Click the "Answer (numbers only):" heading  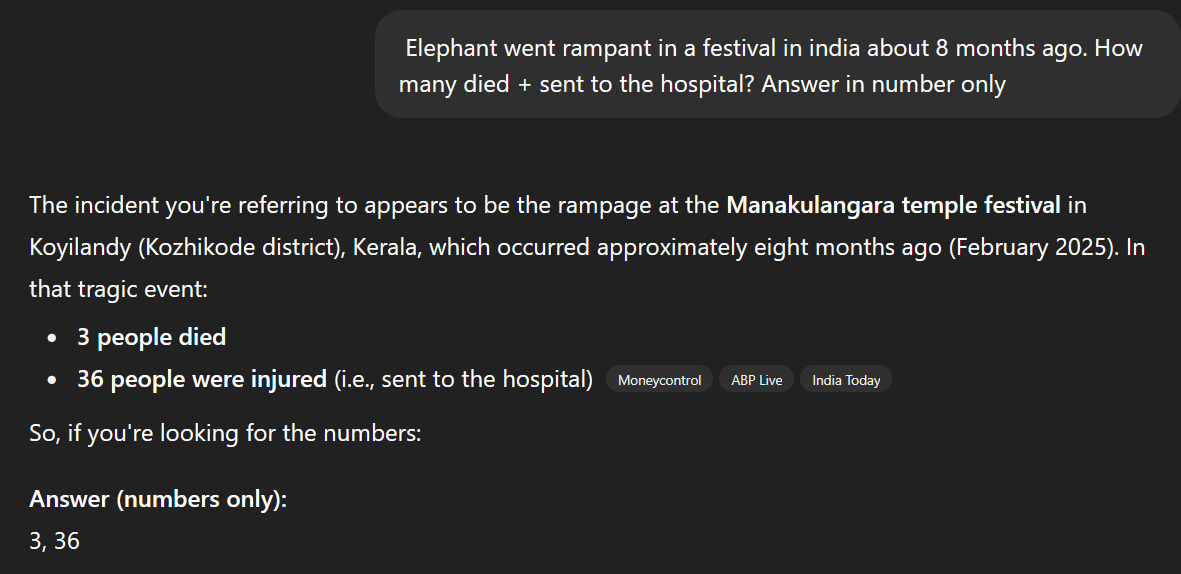coord(158,499)
